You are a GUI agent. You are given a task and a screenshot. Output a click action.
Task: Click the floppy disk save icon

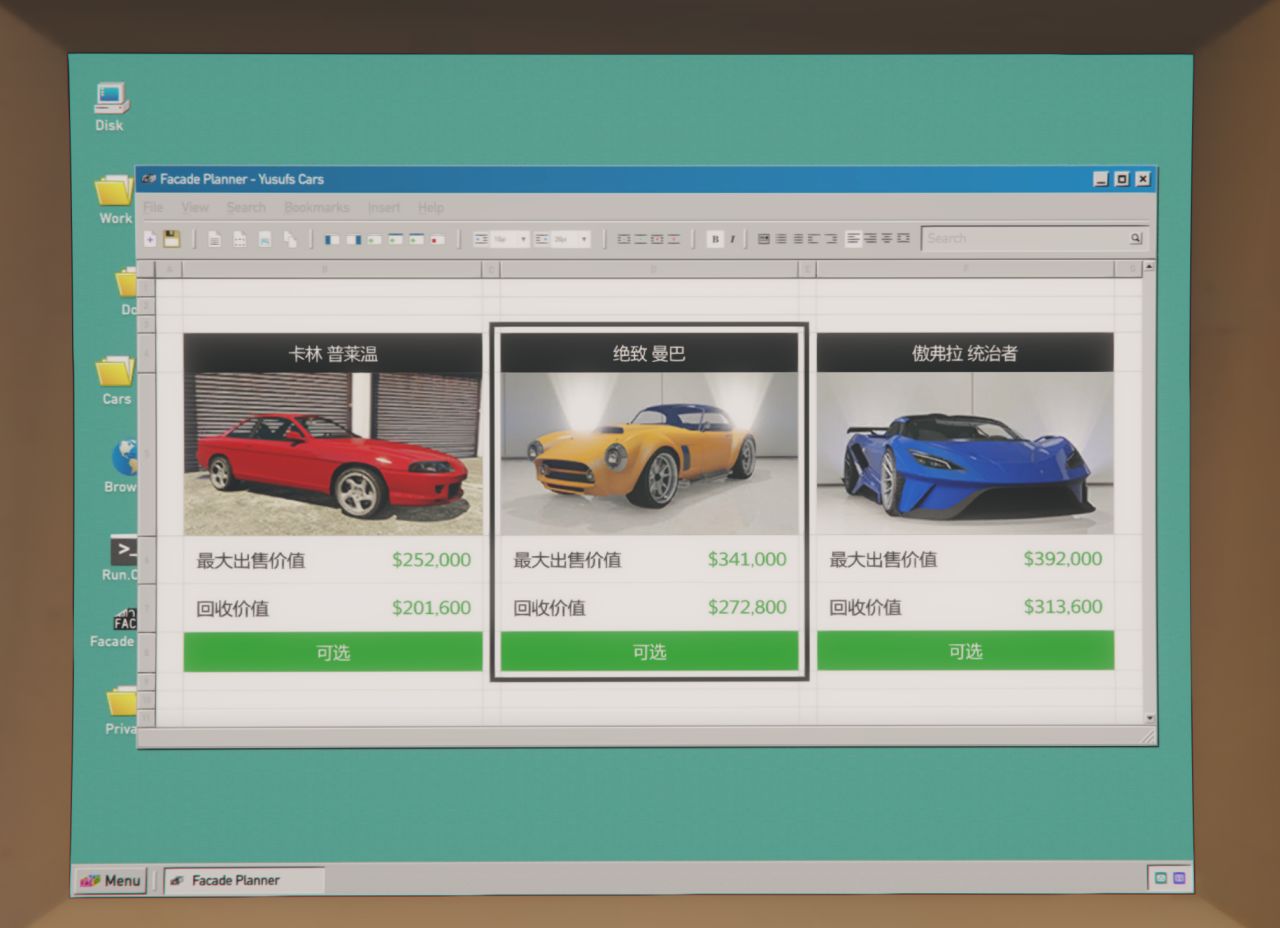coord(171,239)
